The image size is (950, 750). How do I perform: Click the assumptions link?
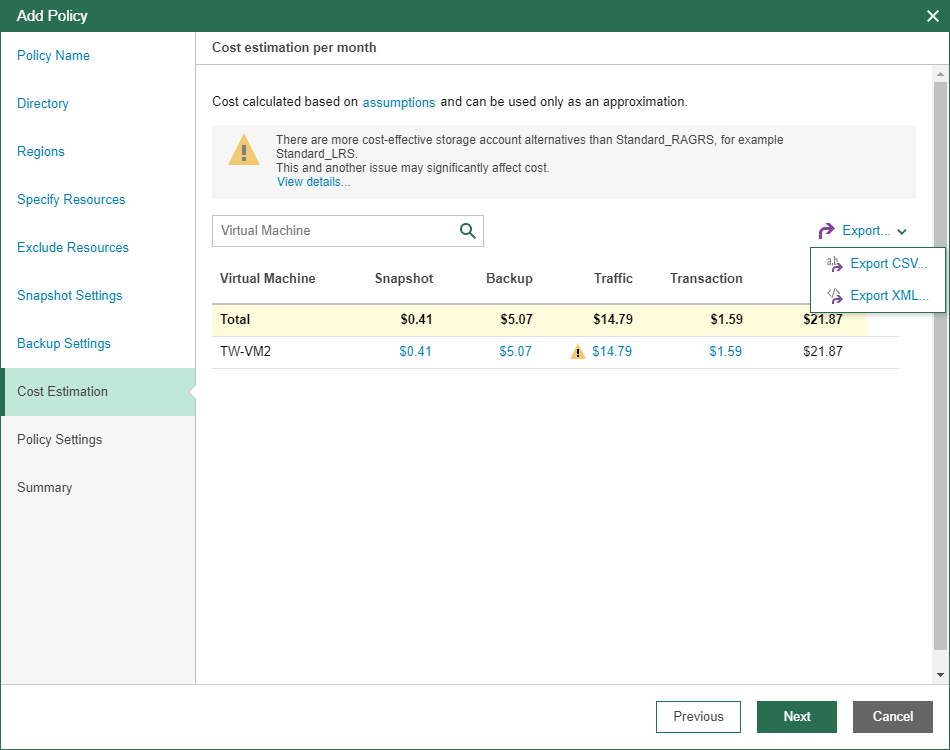[399, 102]
